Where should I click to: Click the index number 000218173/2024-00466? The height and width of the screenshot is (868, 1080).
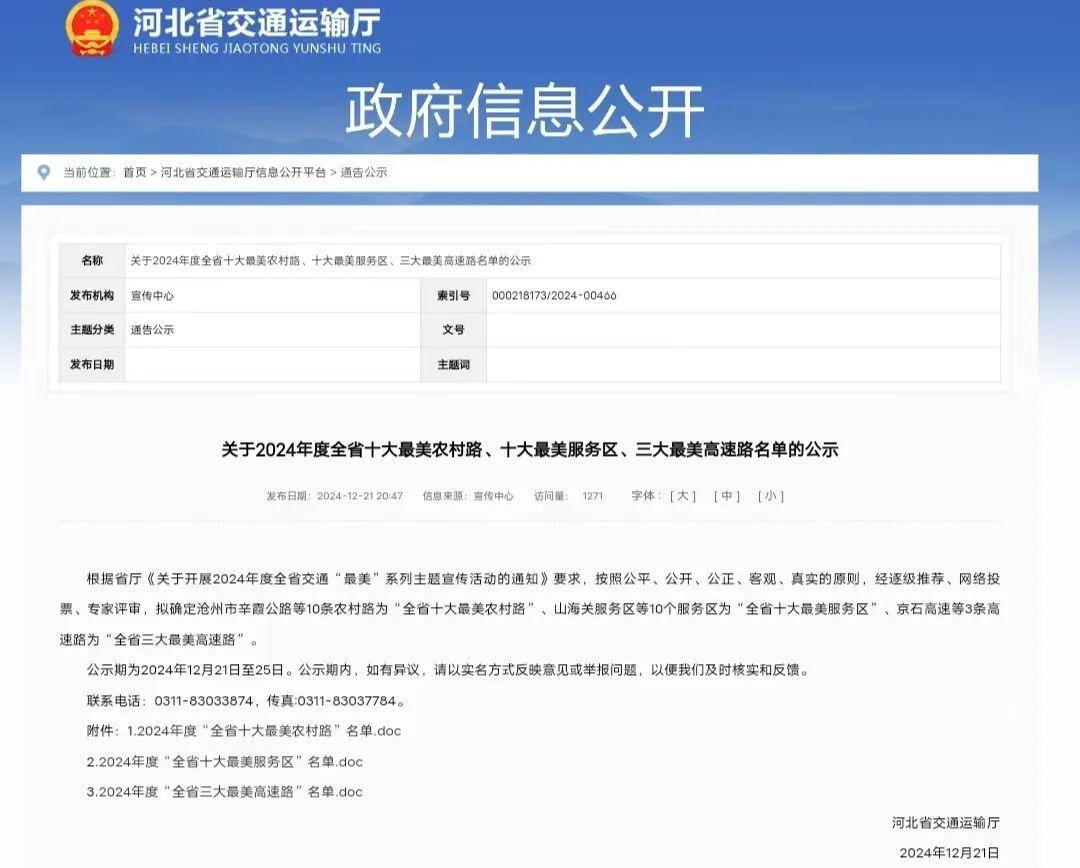554,296
